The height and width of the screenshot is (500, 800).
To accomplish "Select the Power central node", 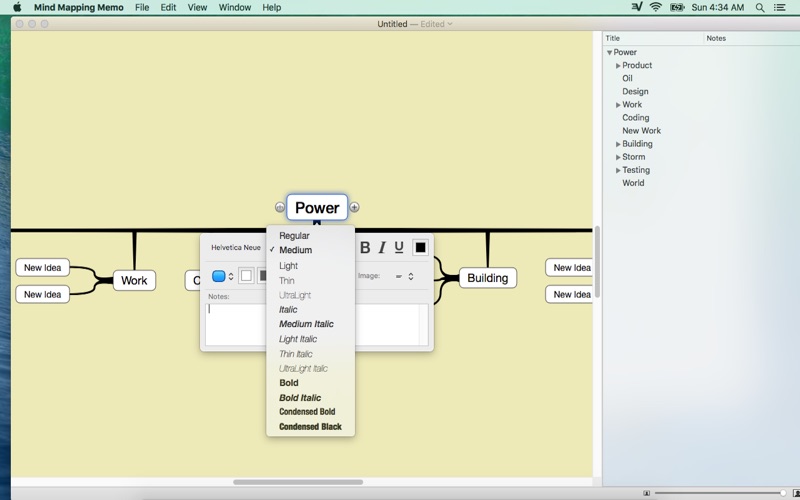I will (x=317, y=208).
